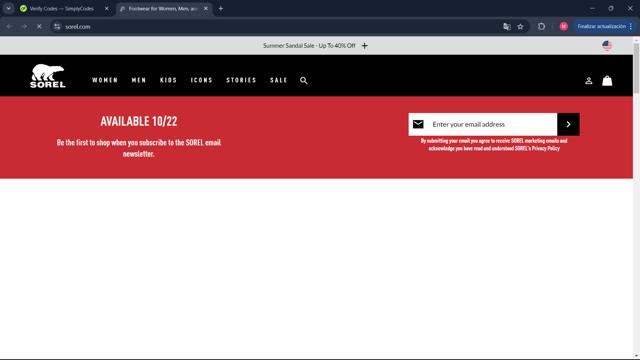This screenshot has height=360, width=640.
Task: Click the email address input field
Action: click(x=482, y=124)
